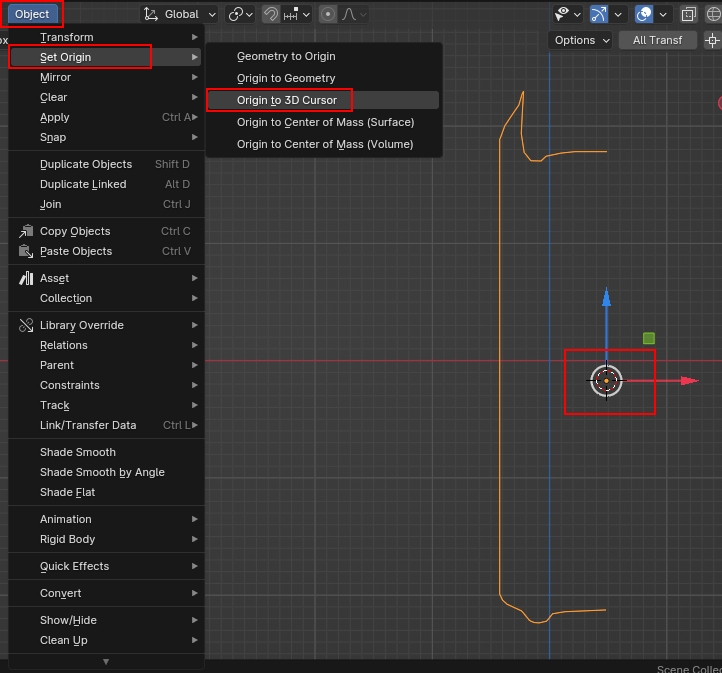Open the Object menu

[32, 14]
